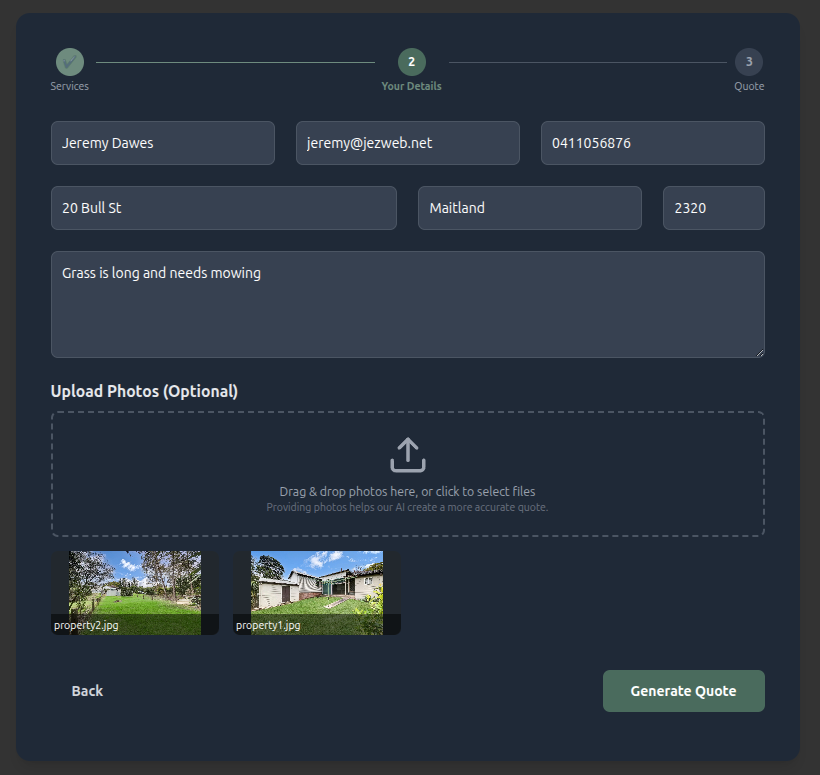Click the description textarea about grass mowing
Screen dimensions: 820x775
pos(407,304)
